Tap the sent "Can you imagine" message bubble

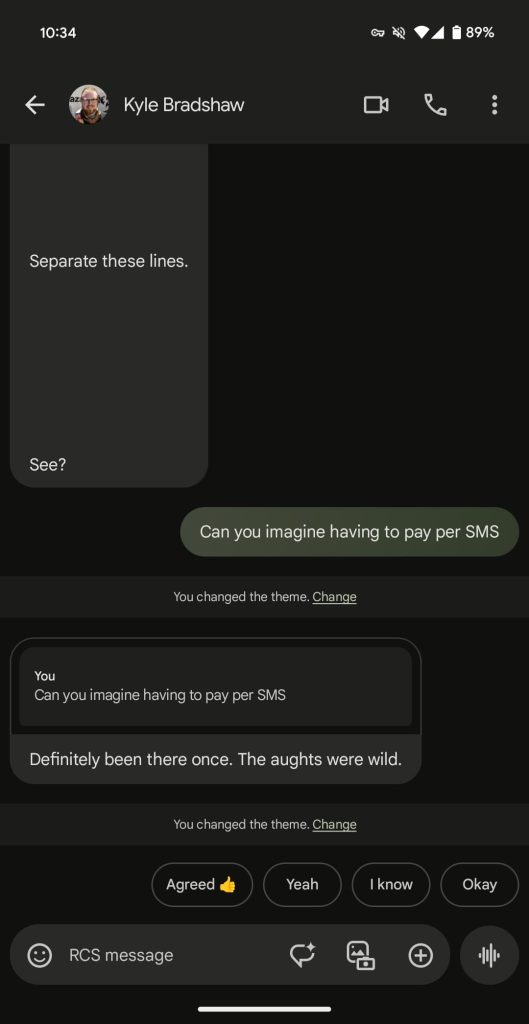349,532
